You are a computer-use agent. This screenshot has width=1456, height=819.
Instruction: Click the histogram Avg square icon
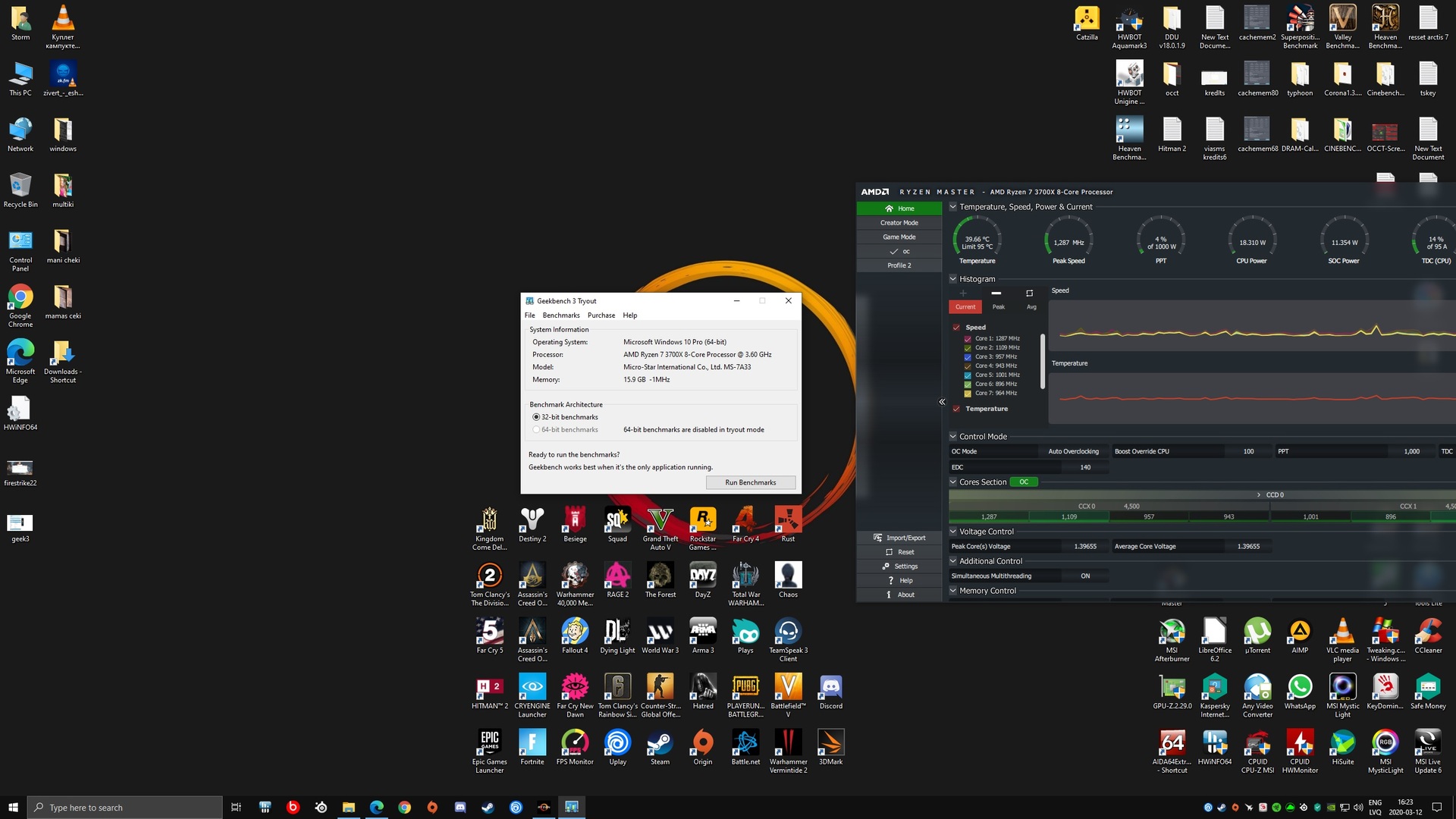1030,293
